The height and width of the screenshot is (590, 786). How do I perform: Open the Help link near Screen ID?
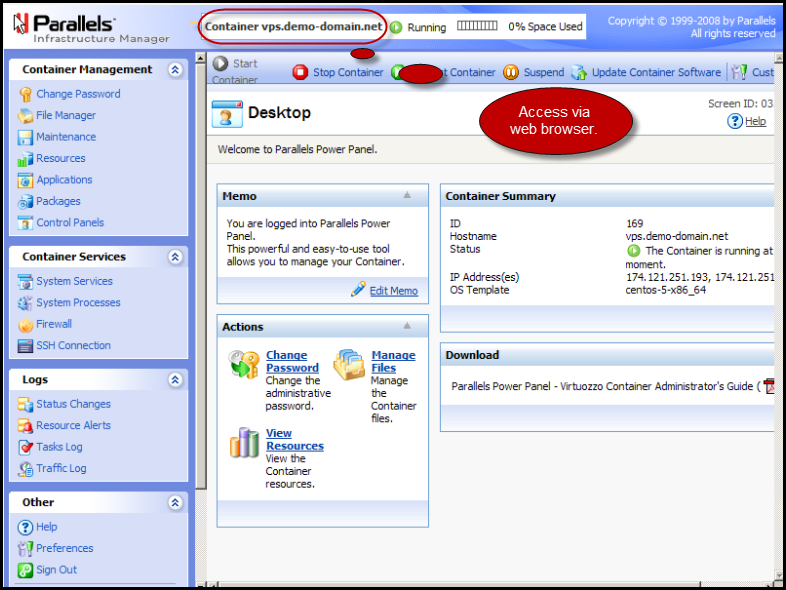(755, 121)
